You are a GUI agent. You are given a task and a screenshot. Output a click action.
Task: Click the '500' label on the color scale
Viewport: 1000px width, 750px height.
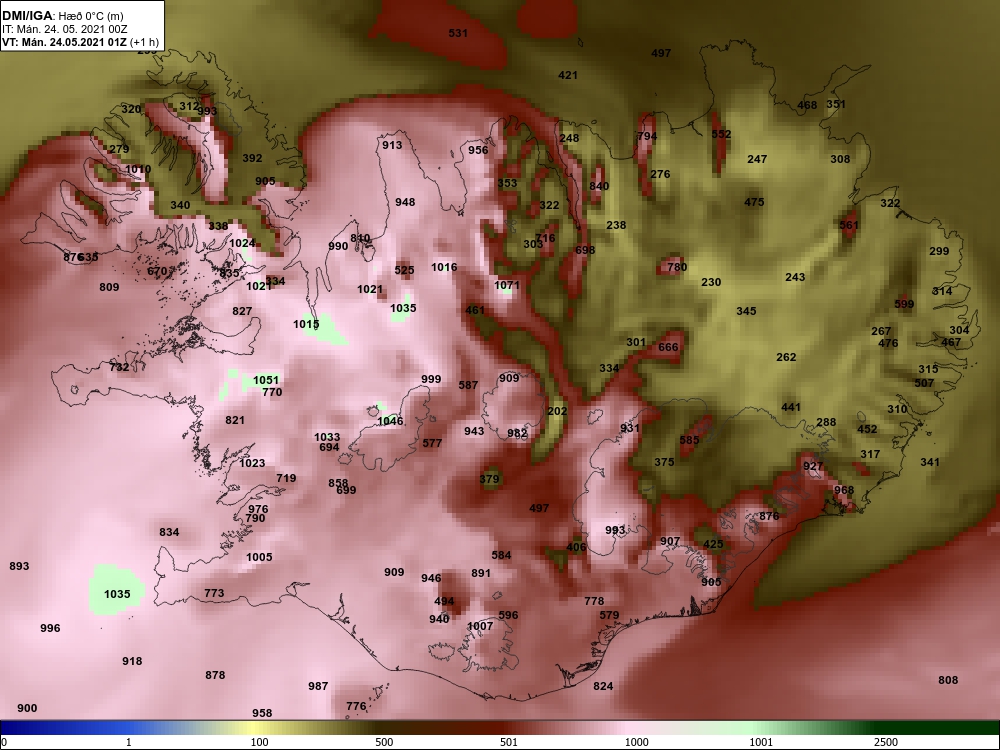384,742
